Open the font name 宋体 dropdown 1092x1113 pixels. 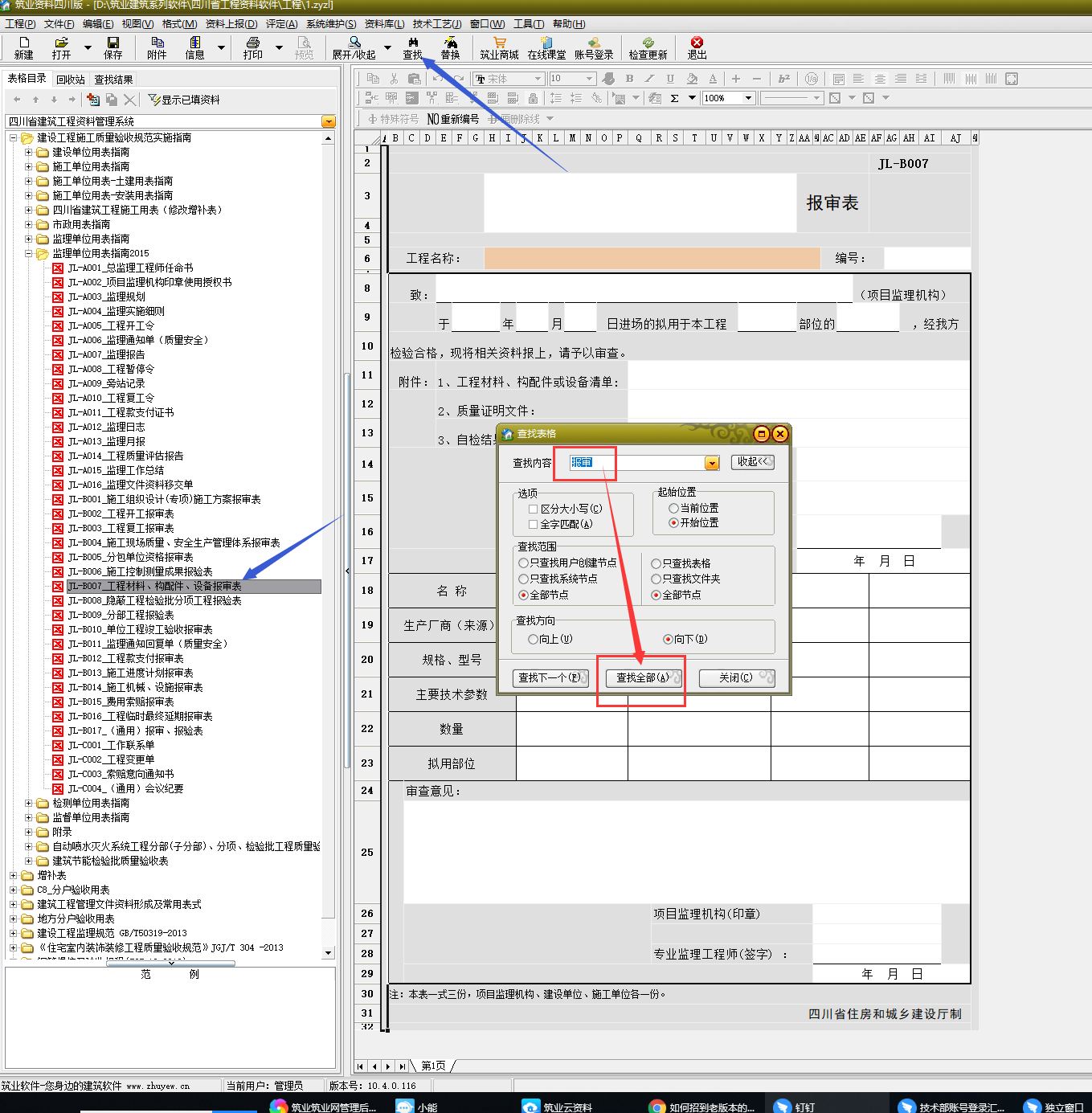(x=538, y=79)
